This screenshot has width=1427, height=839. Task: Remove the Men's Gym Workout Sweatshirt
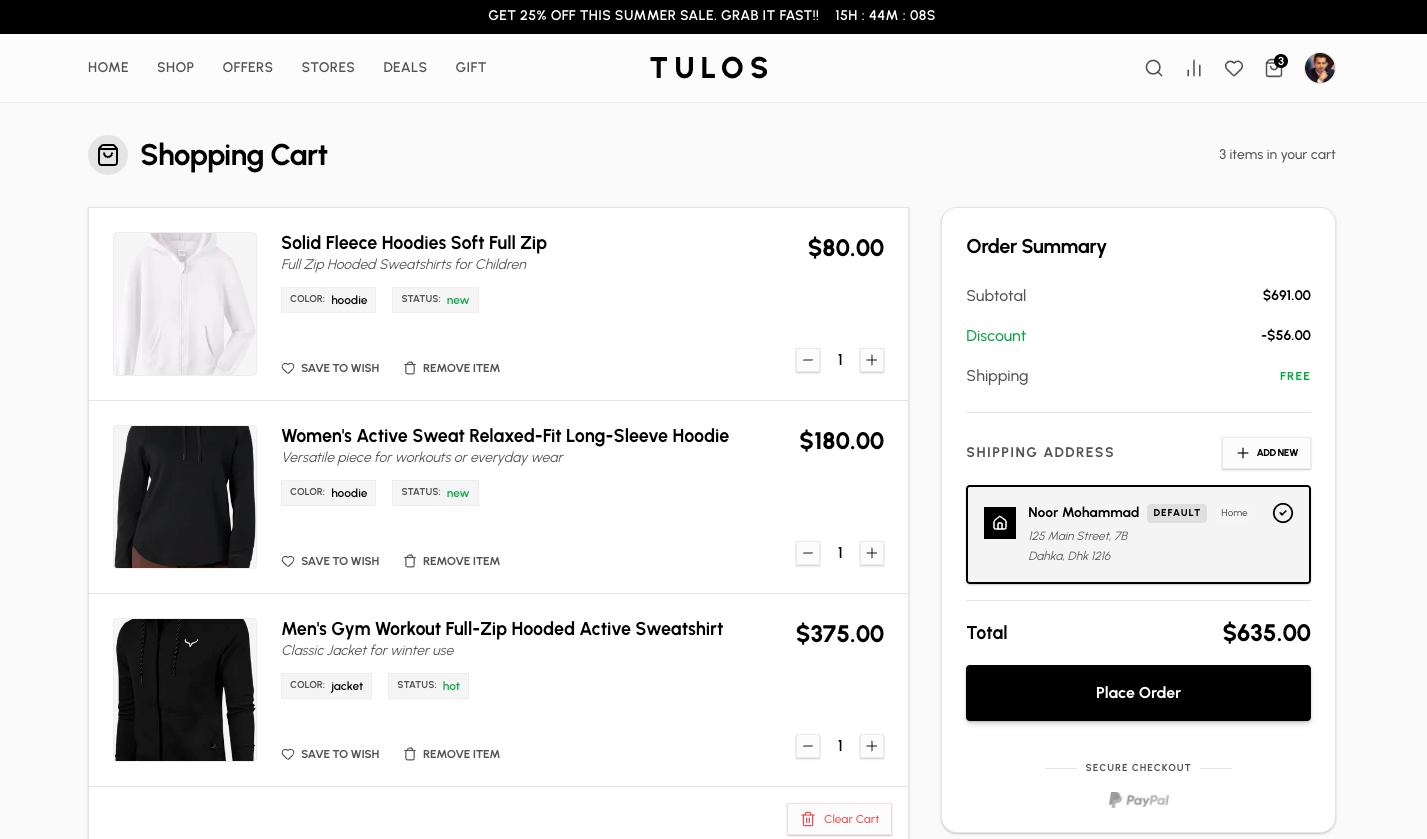[x=451, y=753]
